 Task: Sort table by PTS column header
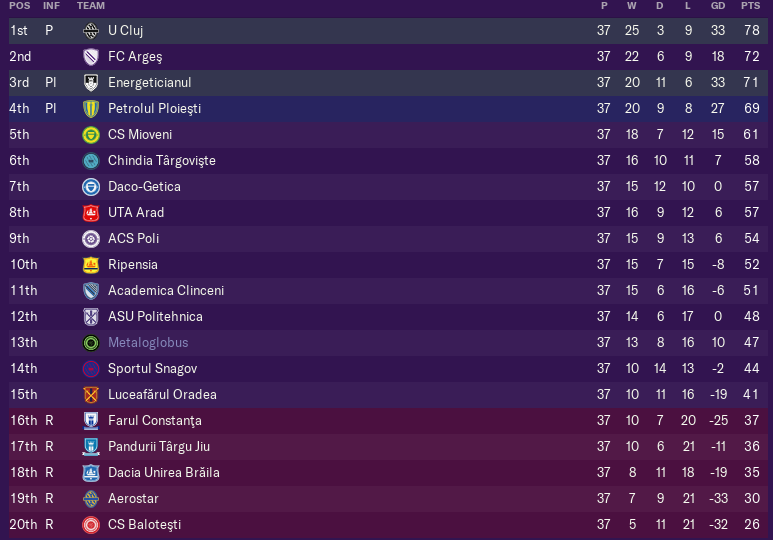tap(750, 6)
